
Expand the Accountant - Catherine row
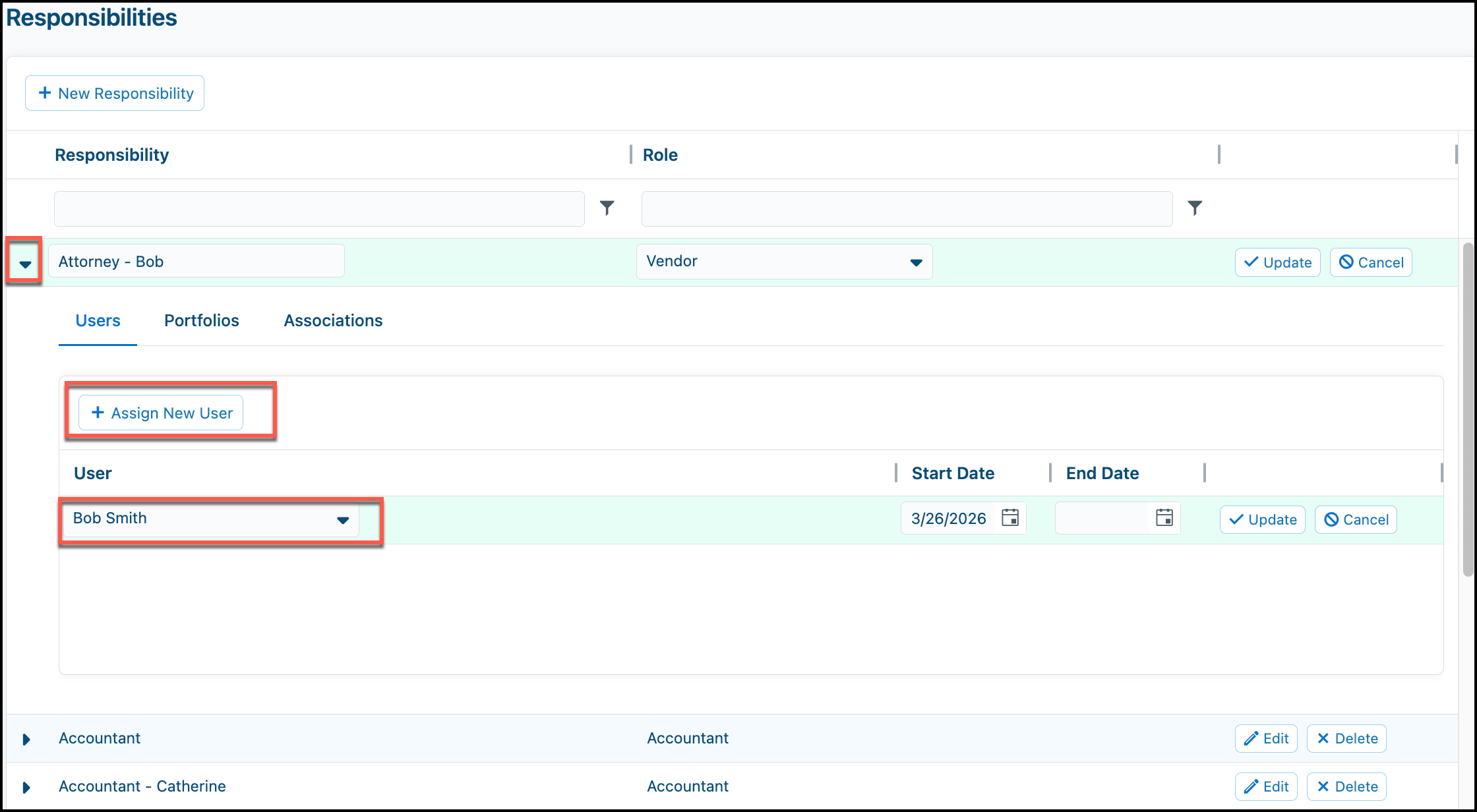coord(26,788)
